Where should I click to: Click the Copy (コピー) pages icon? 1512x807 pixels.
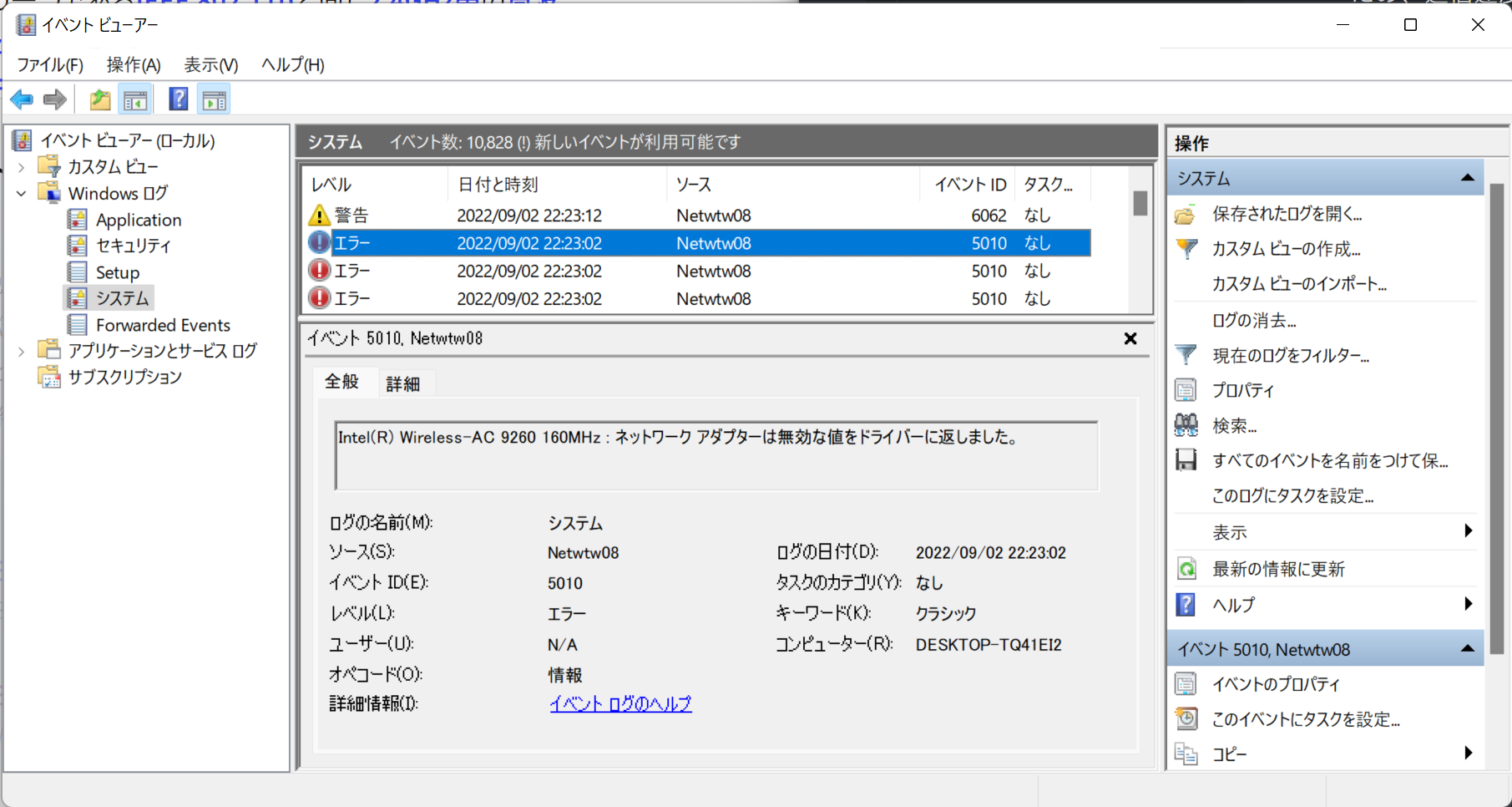1186,754
